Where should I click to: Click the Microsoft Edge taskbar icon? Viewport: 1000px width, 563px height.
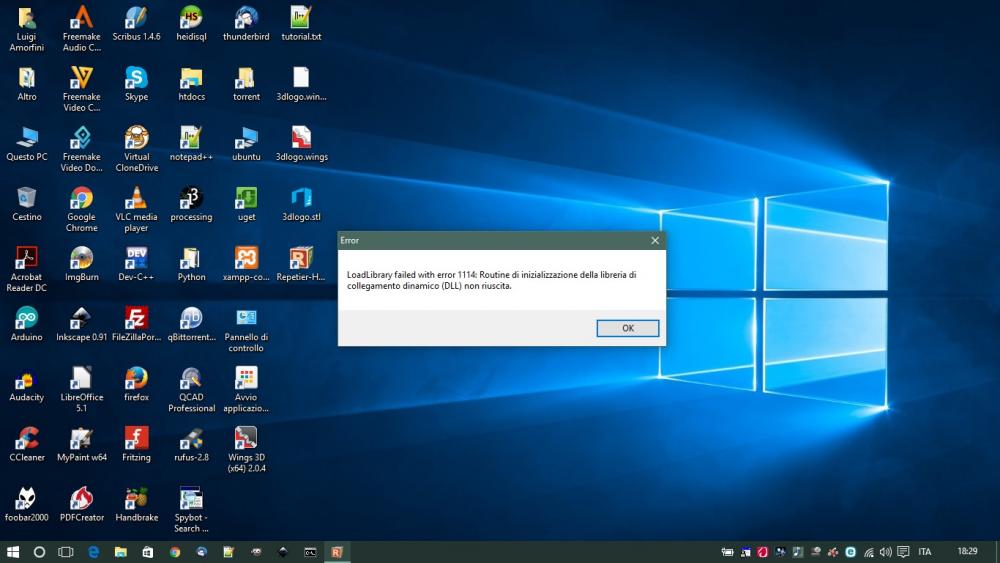(93, 551)
